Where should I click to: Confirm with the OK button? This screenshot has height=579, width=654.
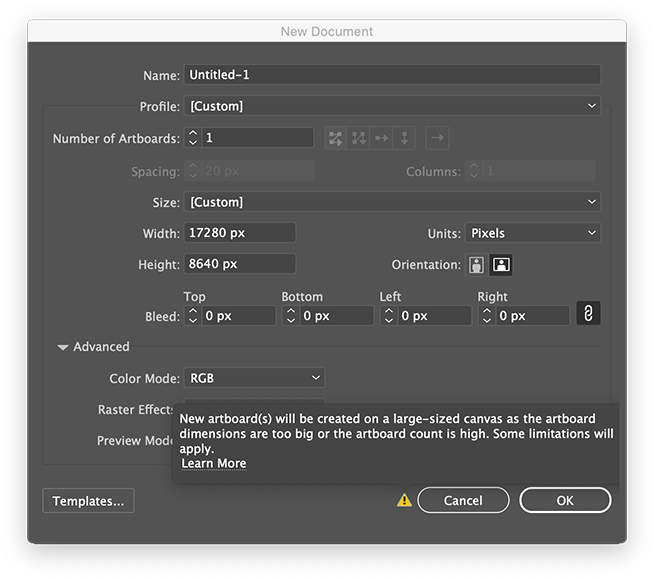coord(565,500)
